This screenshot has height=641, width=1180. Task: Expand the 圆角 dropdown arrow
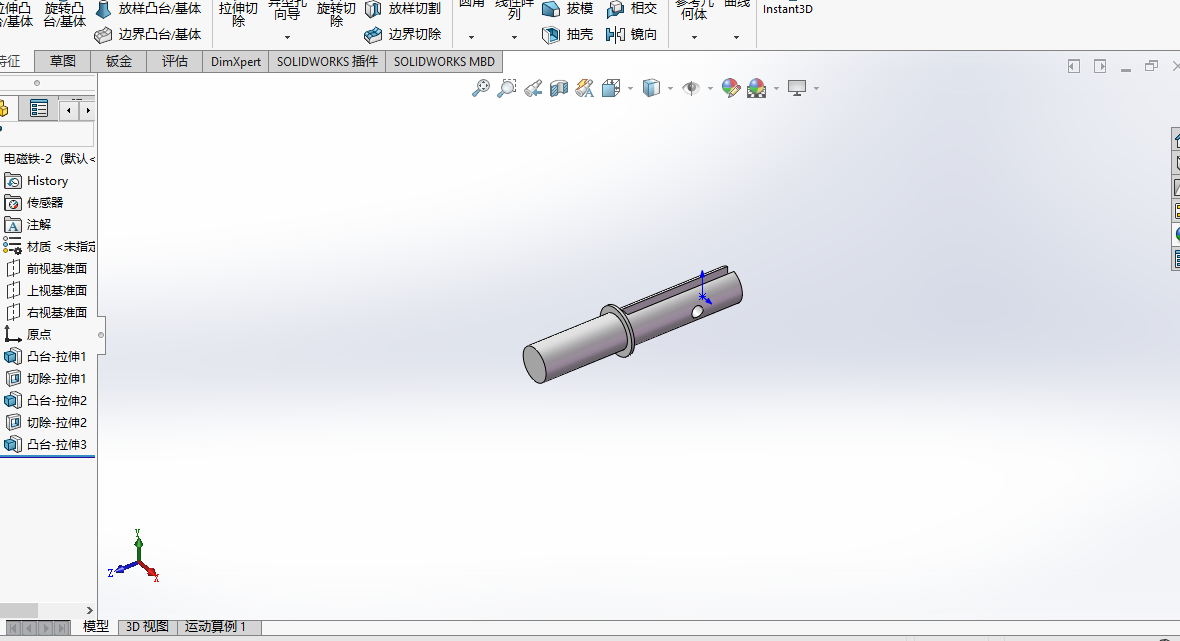pyautogui.click(x=471, y=38)
